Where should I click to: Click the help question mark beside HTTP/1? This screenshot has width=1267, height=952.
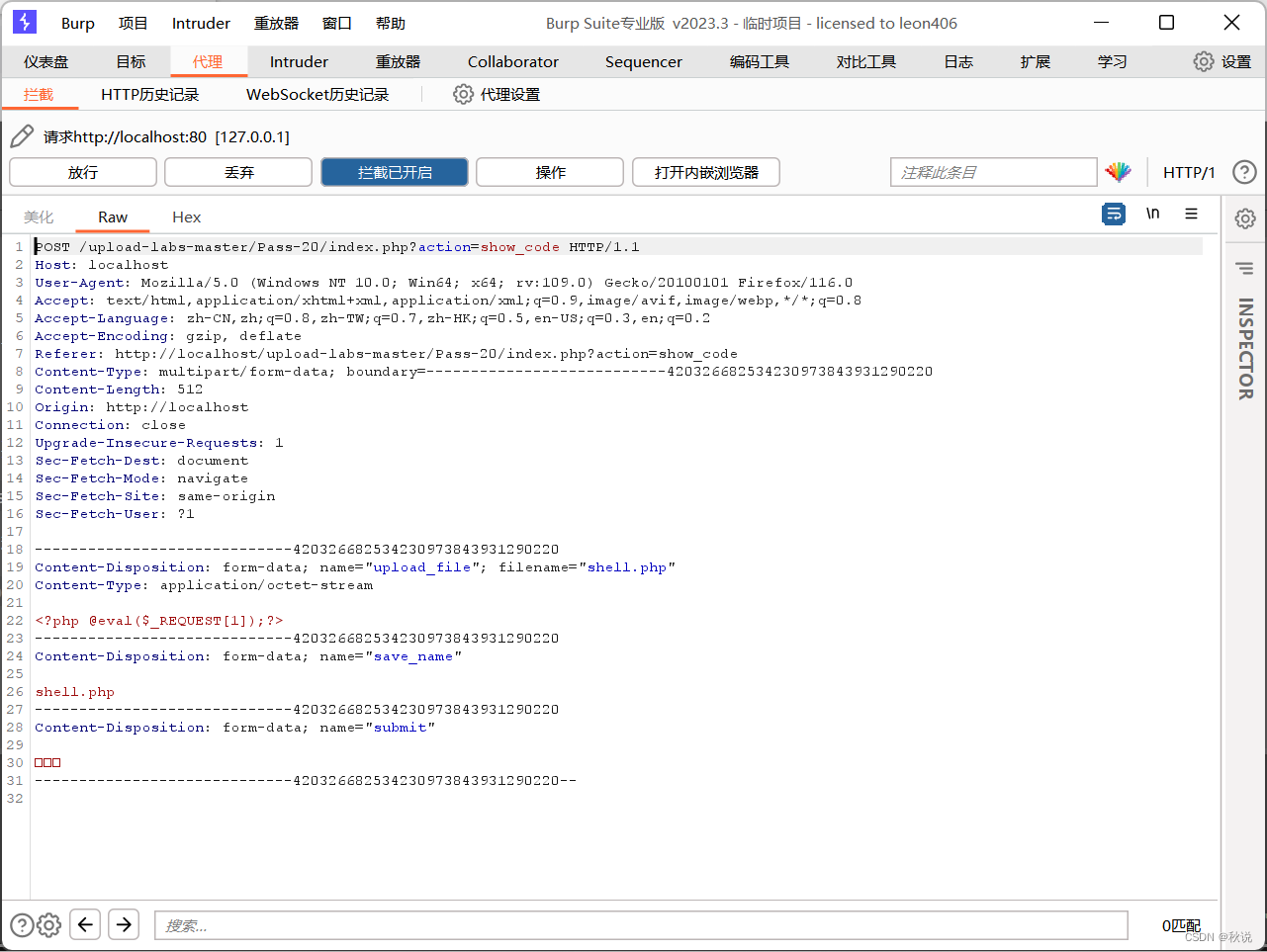(x=1244, y=172)
